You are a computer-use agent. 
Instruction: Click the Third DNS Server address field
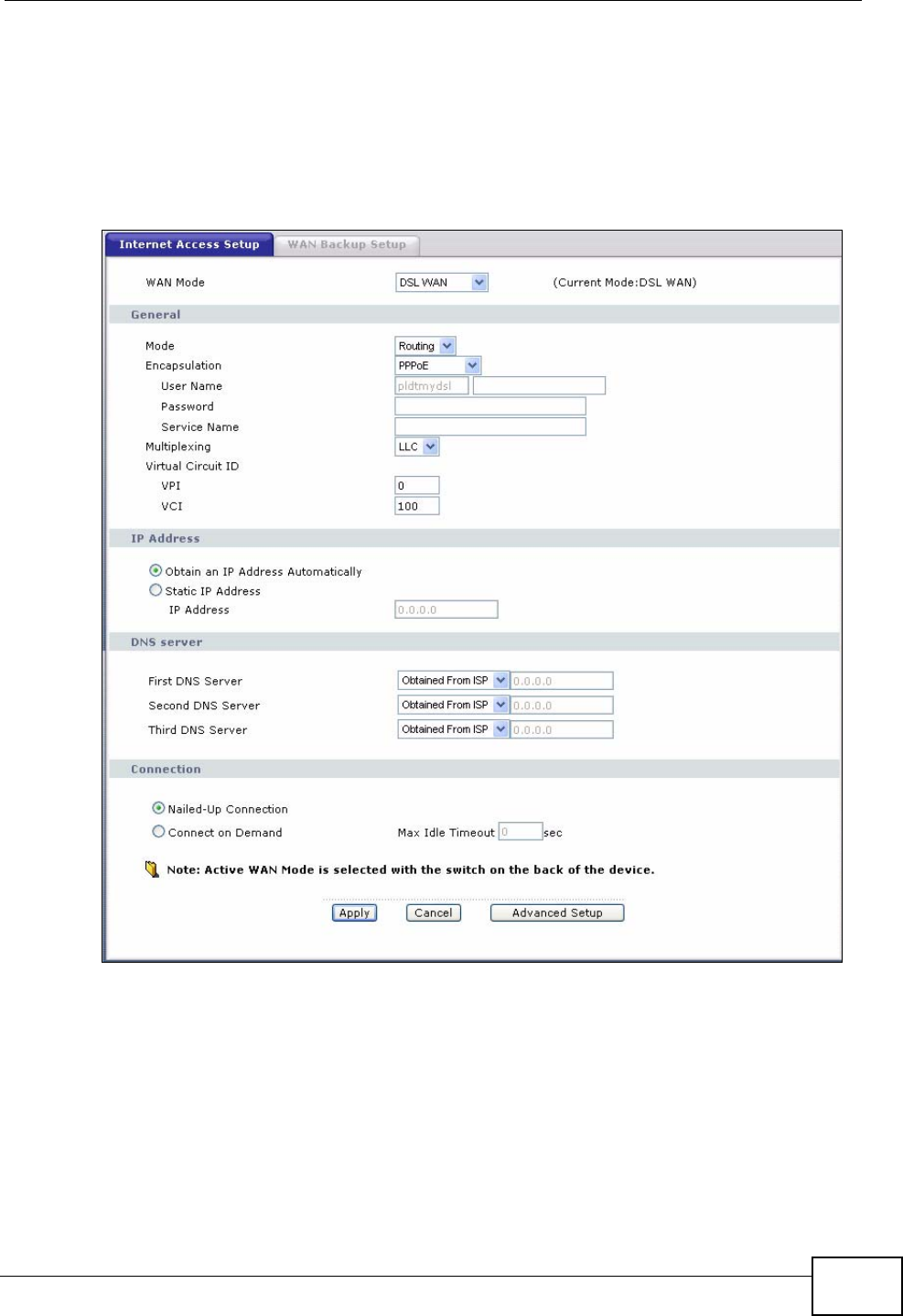pyautogui.click(x=561, y=729)
